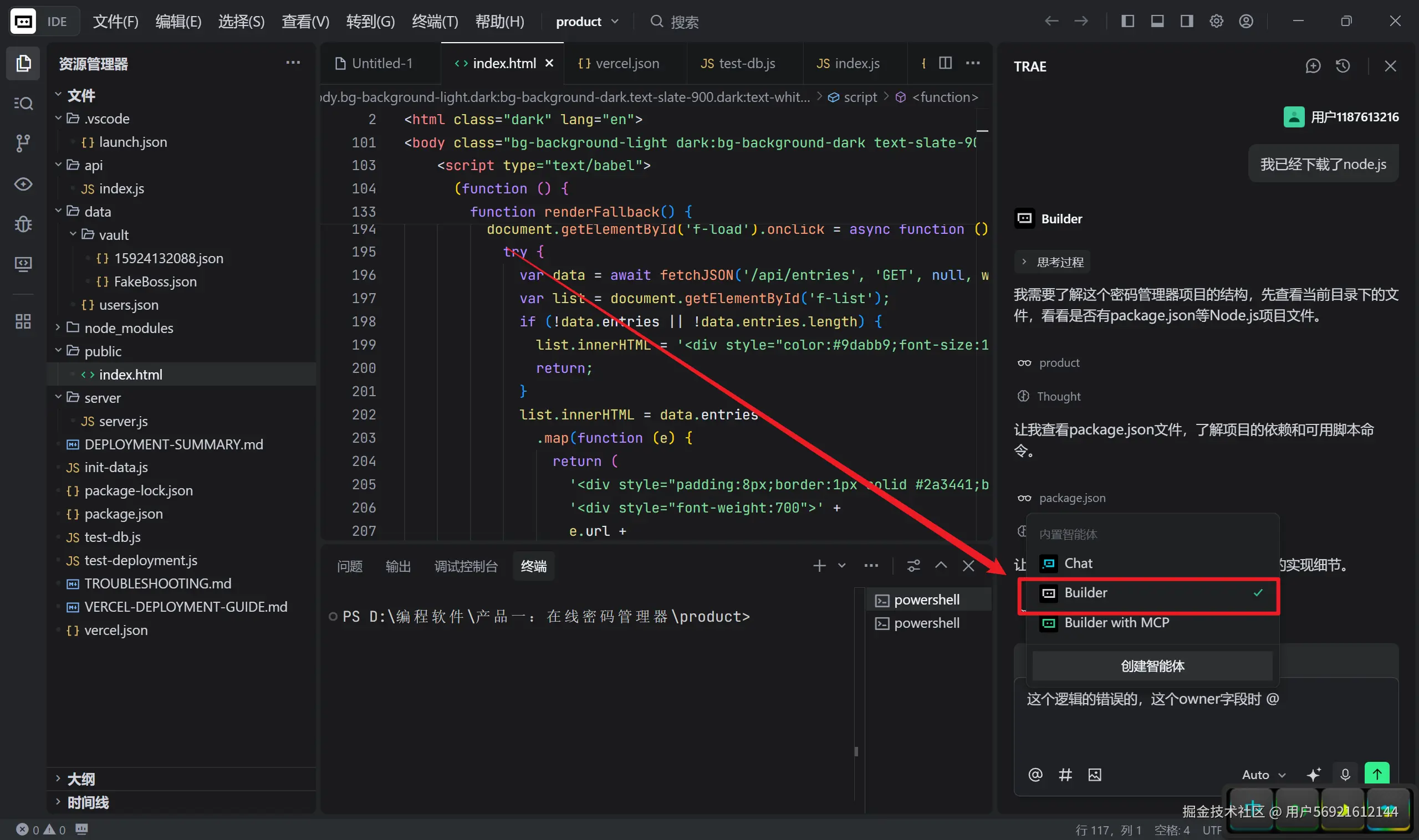Open the extensions grid icon in sidebar
Image resolution: width=1419 pixels, height=840 pixels.
point(23,321)
